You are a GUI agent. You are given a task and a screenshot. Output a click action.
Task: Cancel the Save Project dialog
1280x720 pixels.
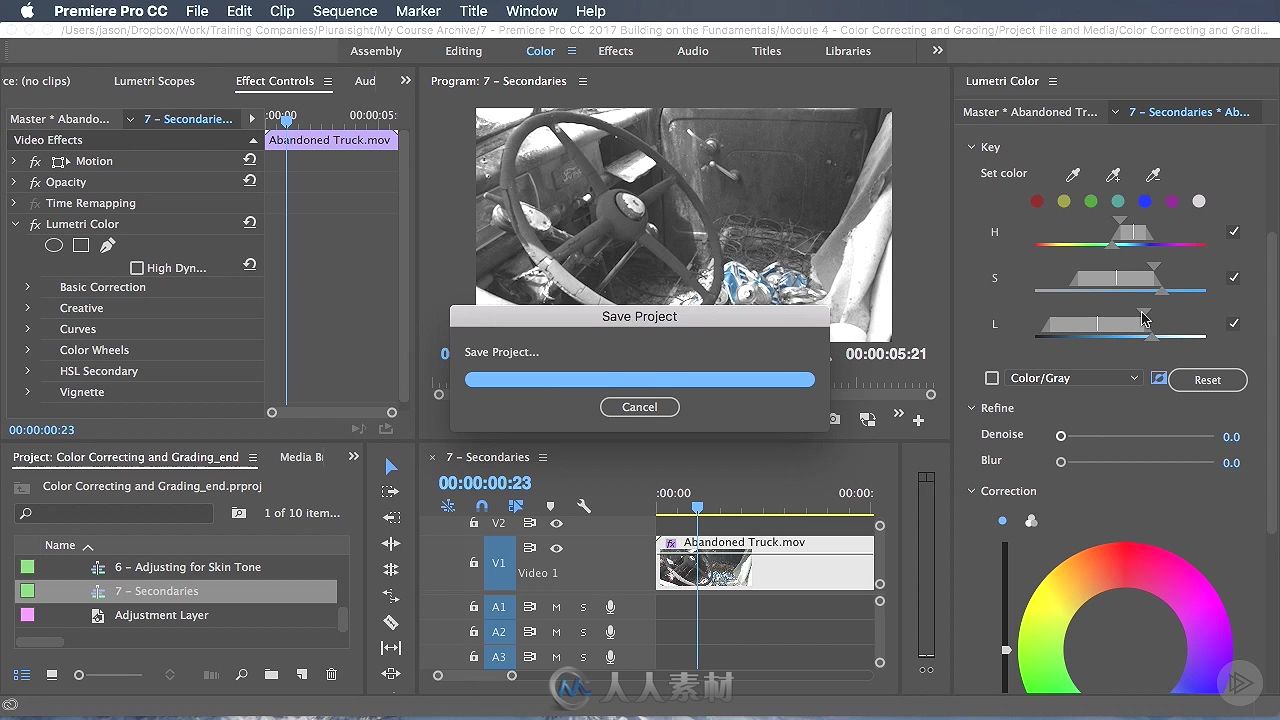point(640,407)
